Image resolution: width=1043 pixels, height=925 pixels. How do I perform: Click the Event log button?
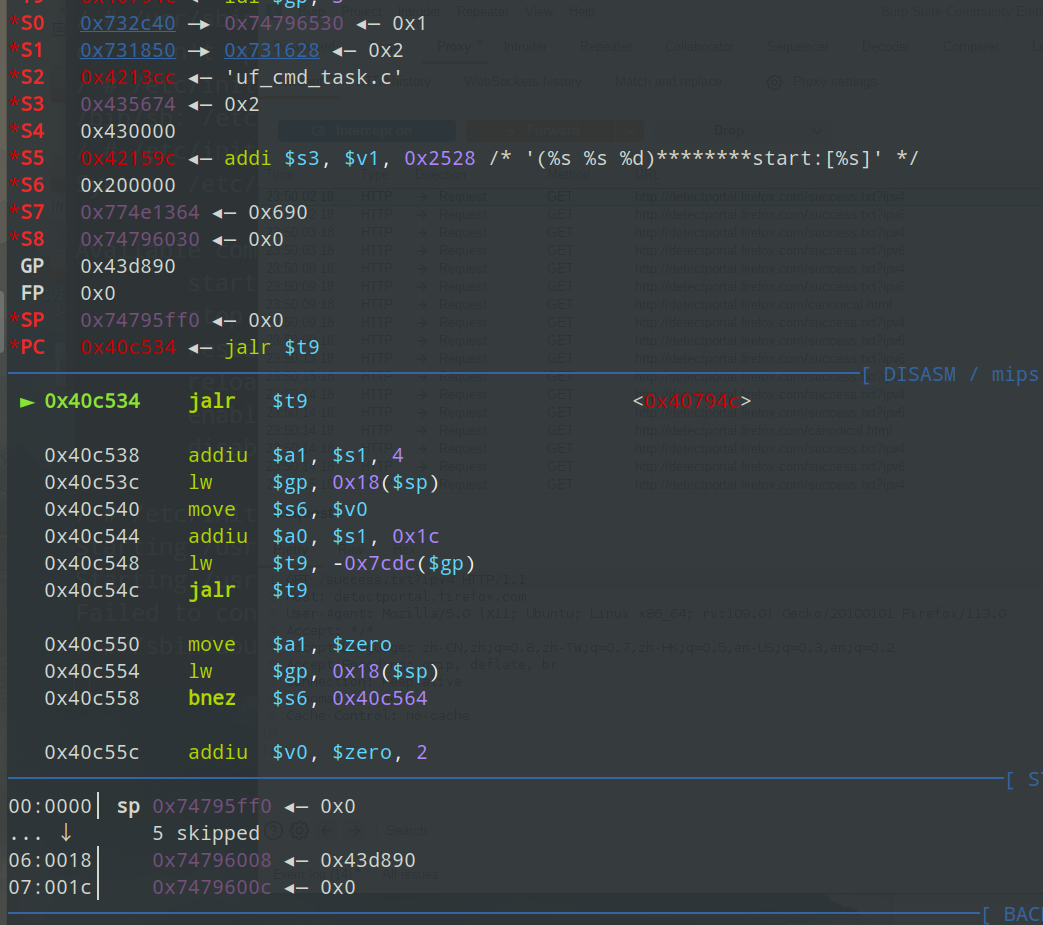[x=313, y=873]
